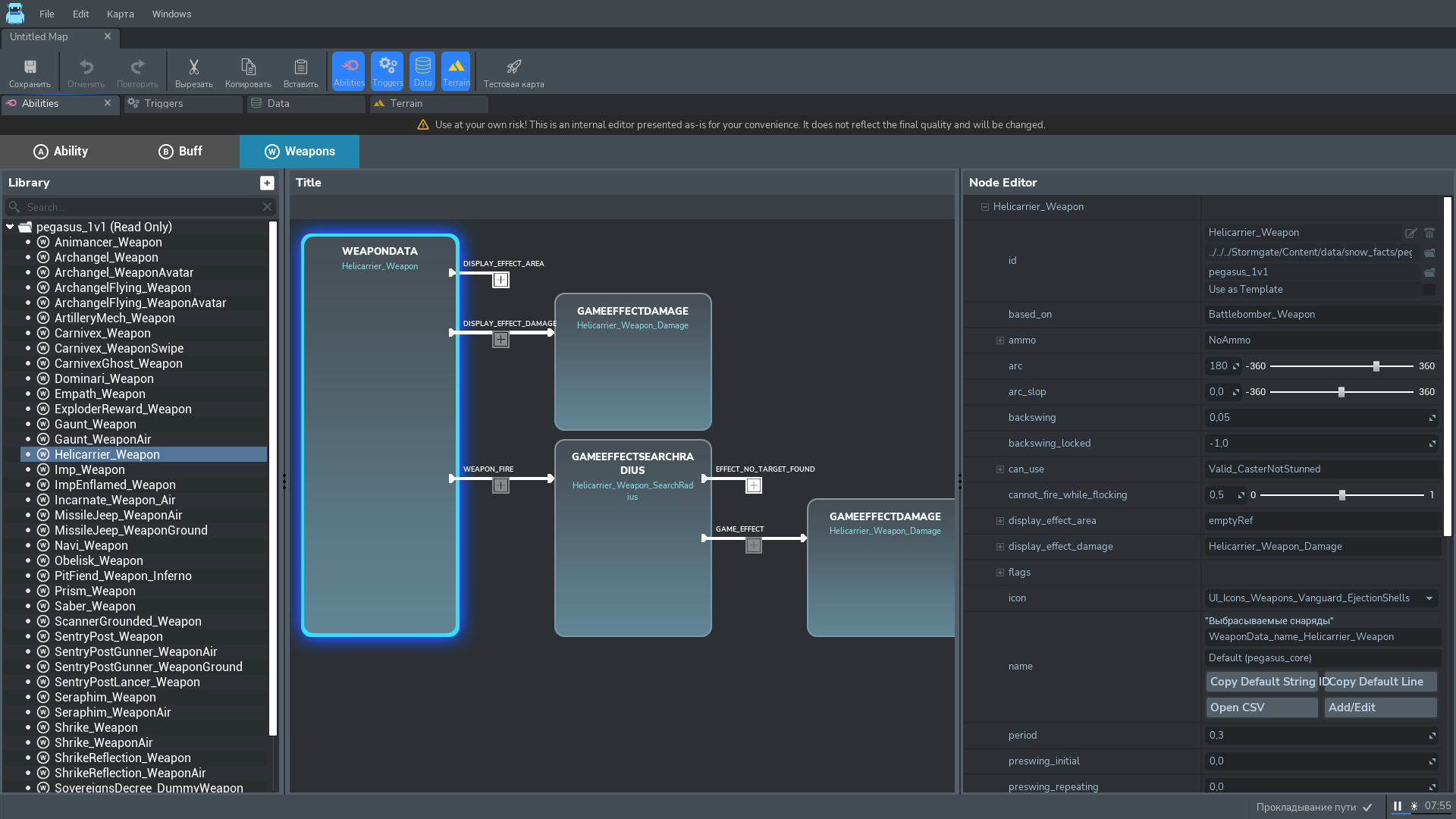Expand the ammo property row
Viewport: 1456px width, 819px height.
click(x=1000, y=340)
